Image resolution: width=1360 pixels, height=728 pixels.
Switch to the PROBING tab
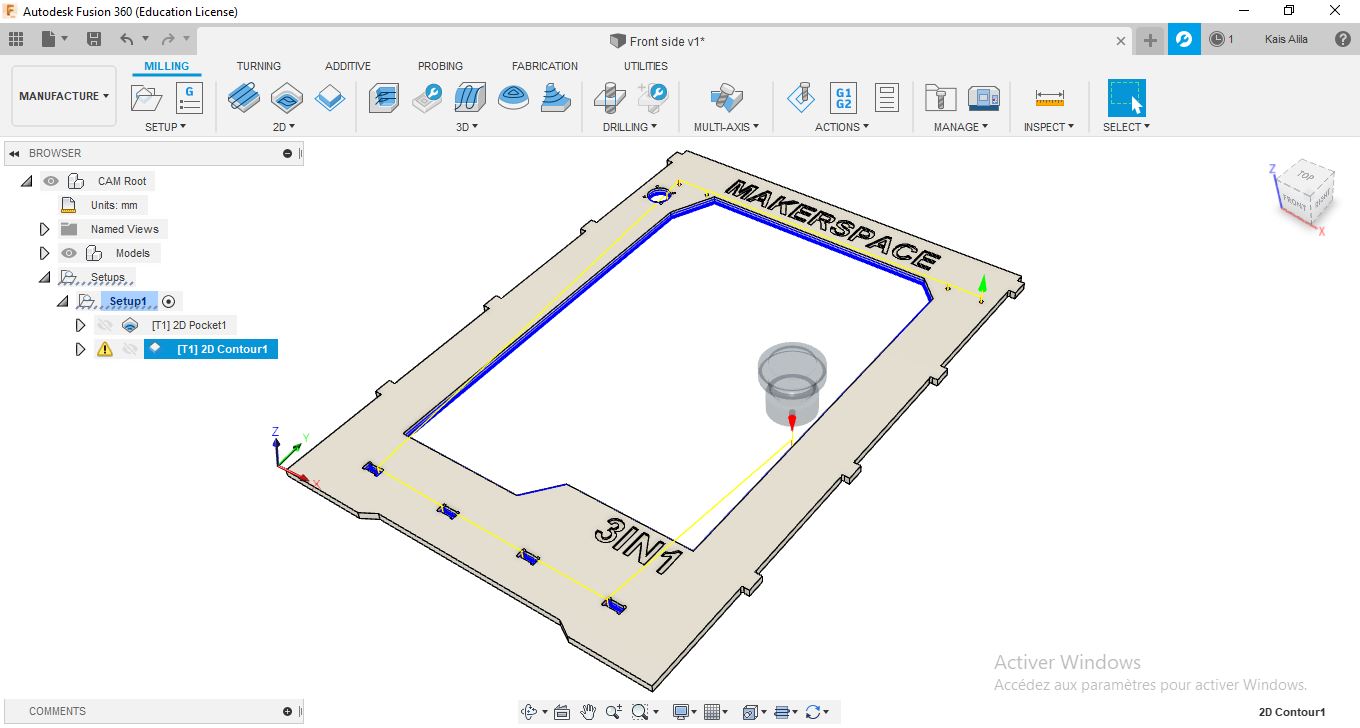pyautogui.click(x=440, y=66)
